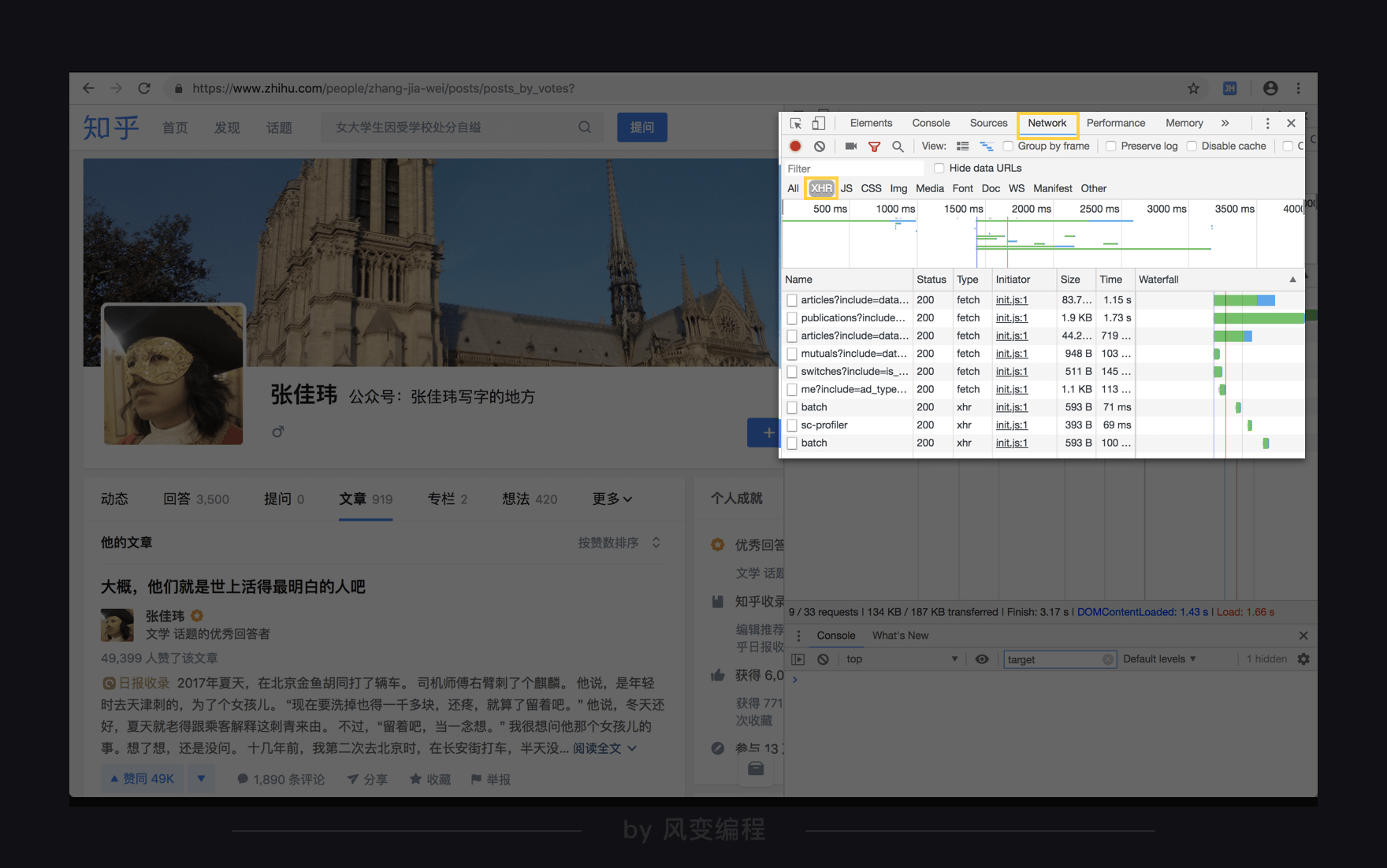Toggle the device toolbar icon
This screenshot has height=868, width=1387.
[x=819, y=123]
